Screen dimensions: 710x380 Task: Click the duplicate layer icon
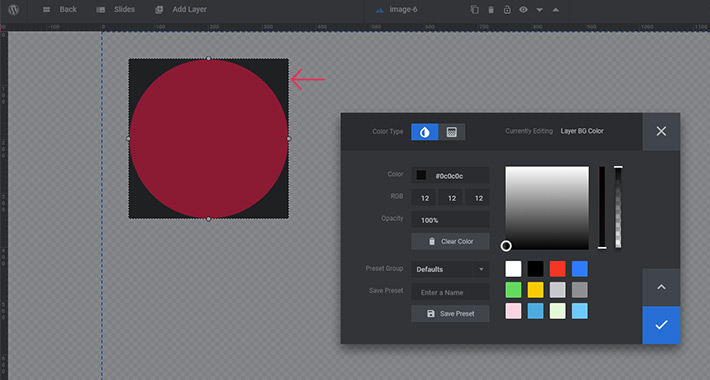click(474, 10)
